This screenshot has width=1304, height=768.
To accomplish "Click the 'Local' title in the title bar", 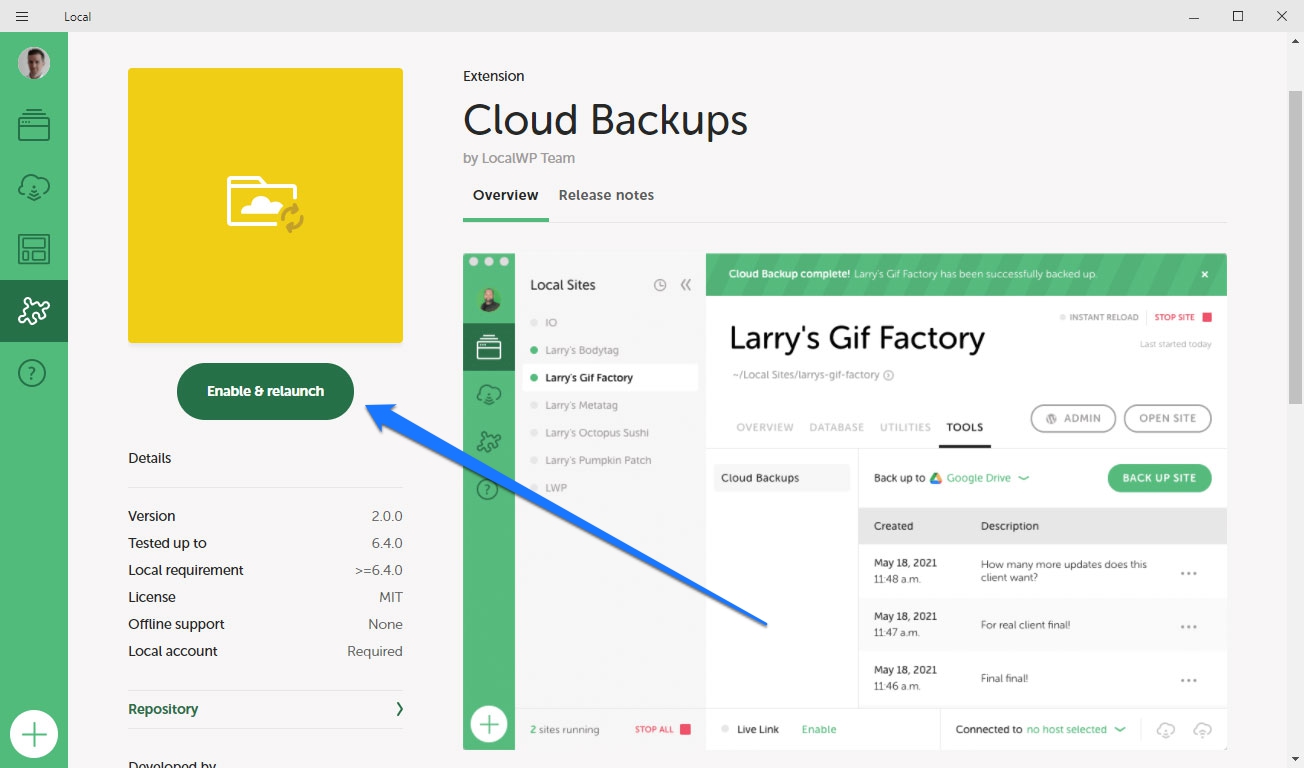I will pyautogui.click(x=77, y=16).
